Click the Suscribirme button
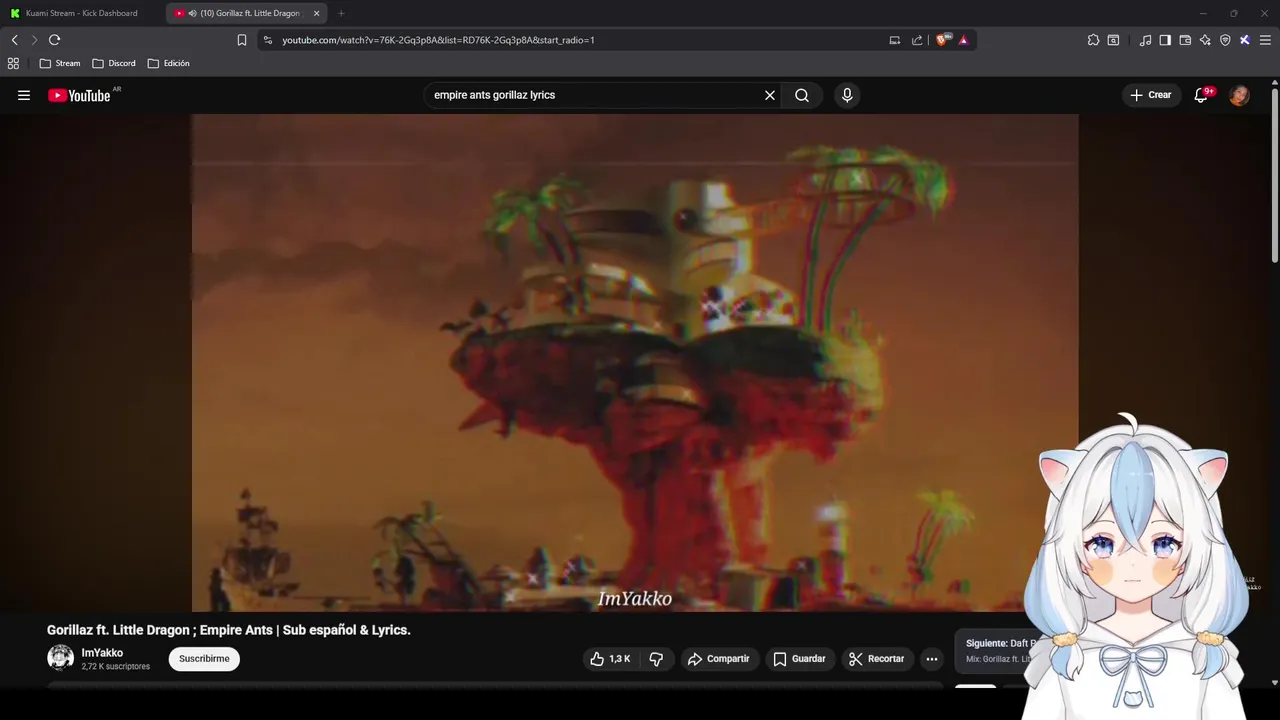Image resolution: width=1280 pixels, height=720 pixels. pos(204,659)
